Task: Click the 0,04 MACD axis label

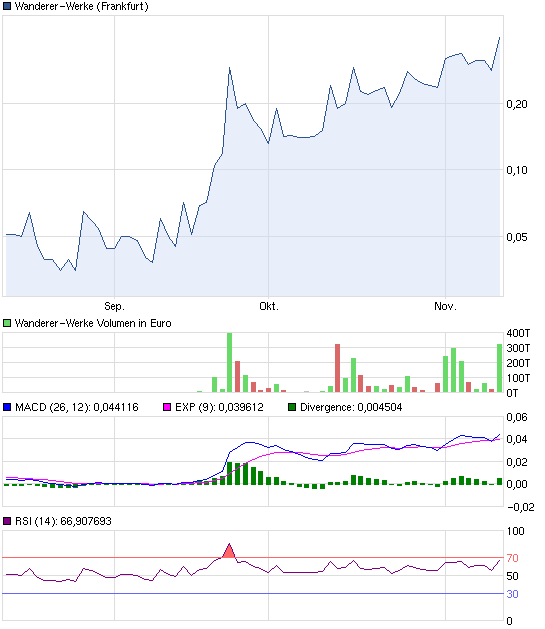Action: (x=517, y=440)
